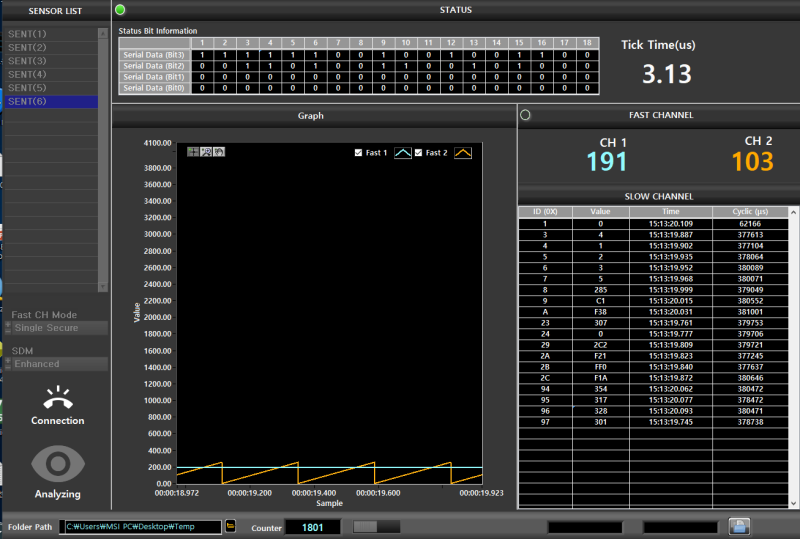
Task: Select the graph crosshair cursor tool
Action: [194, 152]
